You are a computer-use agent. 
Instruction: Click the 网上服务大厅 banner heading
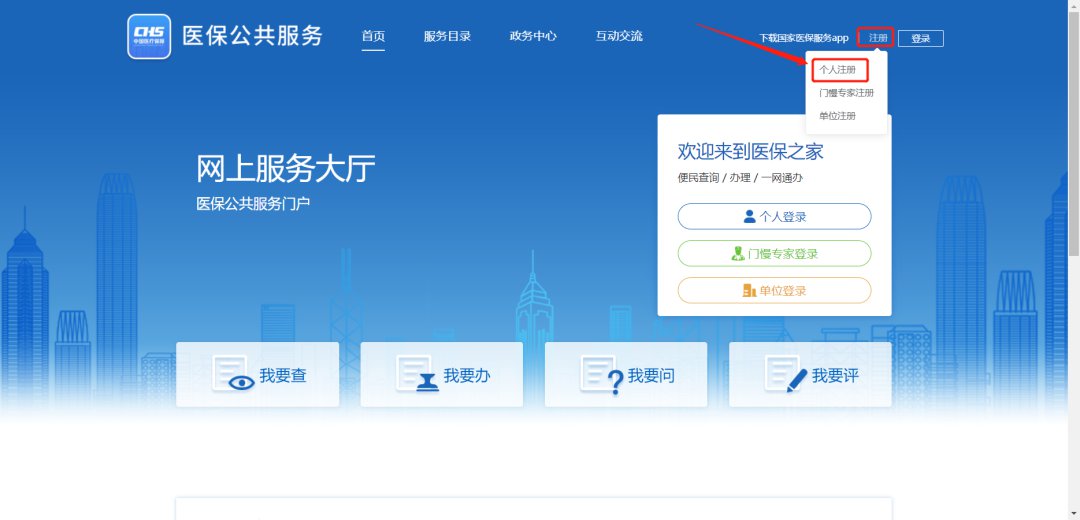[x=286, y=169]
